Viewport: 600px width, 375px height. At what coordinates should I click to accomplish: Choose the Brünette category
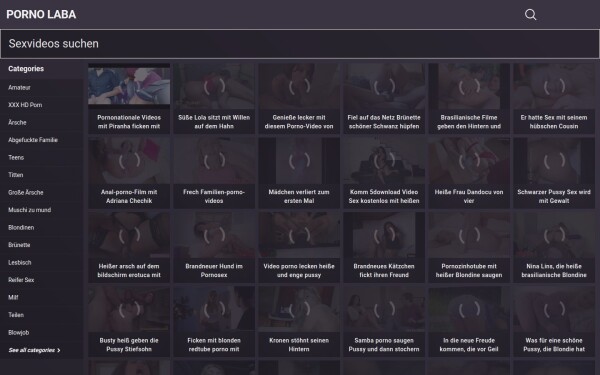coord(19,245)
